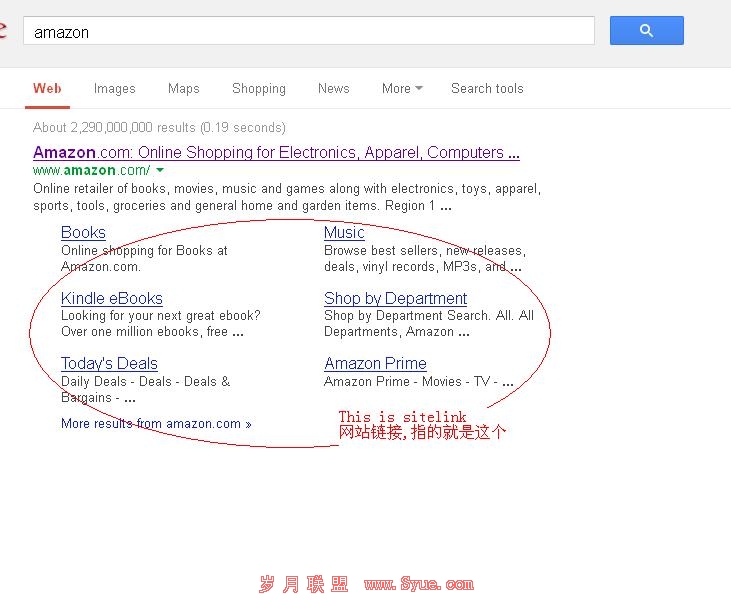Click 'Amazon Prime - Movies - TV' snippet
731x594 pixels.
419,381
